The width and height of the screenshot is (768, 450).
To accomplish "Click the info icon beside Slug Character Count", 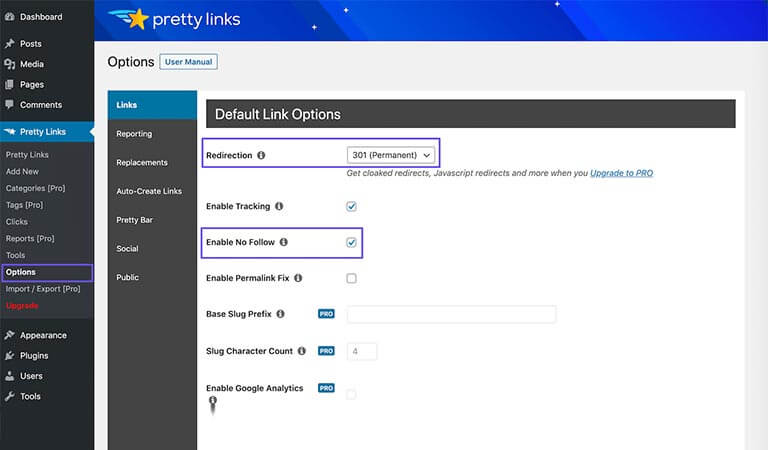I will click(302, 351).
